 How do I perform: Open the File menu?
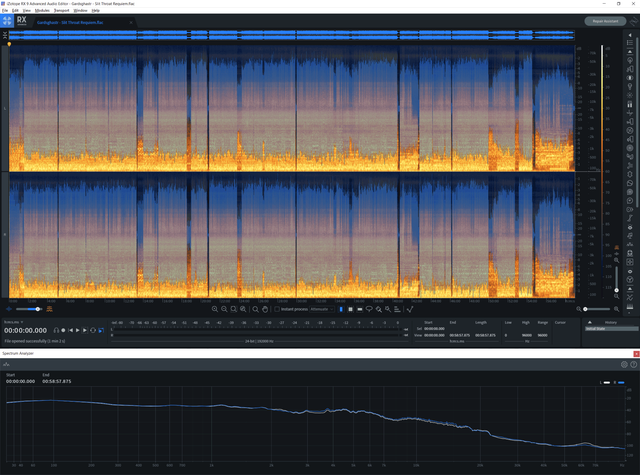pos(5,10)
